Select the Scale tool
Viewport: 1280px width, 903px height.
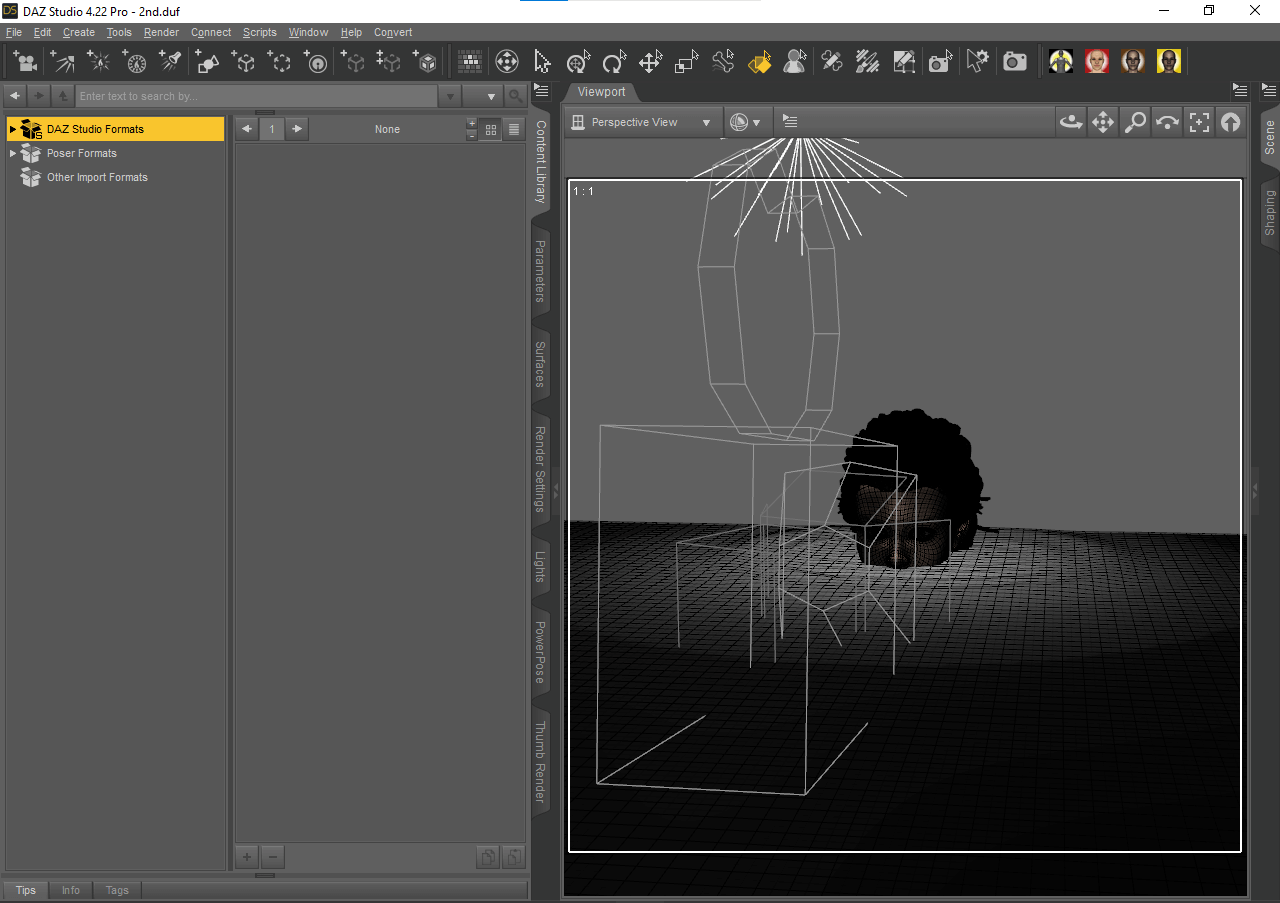pos(686,62)
